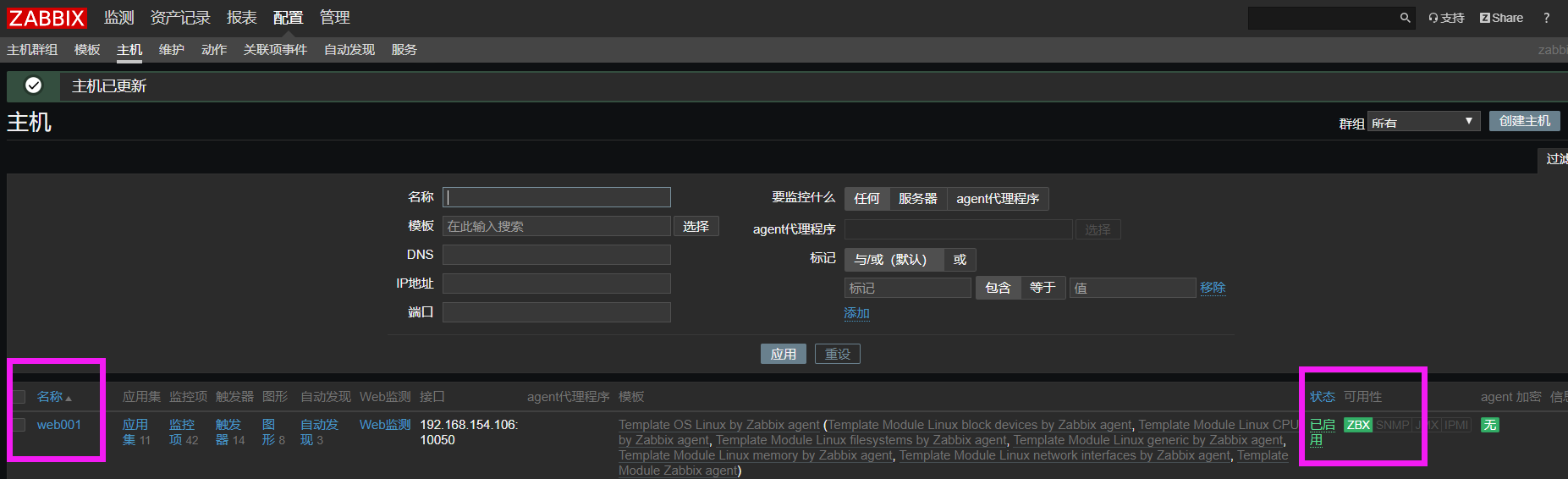
Task: Click the green ZBX availability icon
Action: pos(1358,425)
